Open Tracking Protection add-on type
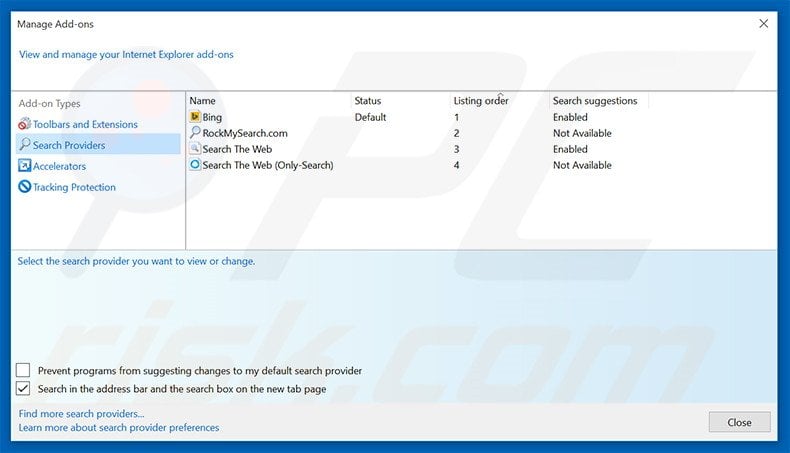This screenshot has width=790, height=453. [x=75, y=187]
